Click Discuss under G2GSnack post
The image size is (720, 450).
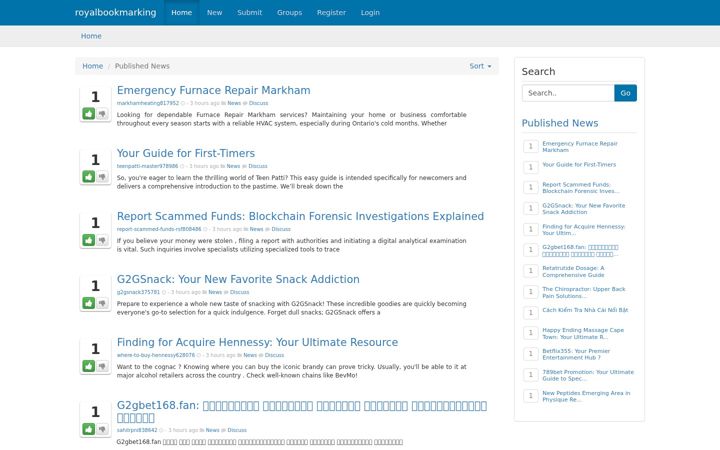pos(239,292)
